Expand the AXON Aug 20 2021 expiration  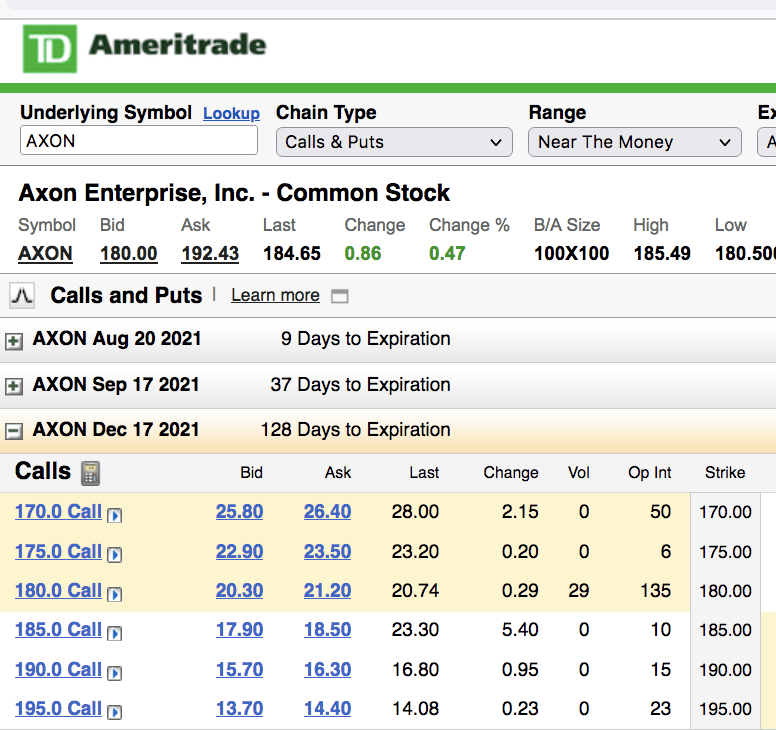point(14,341)
